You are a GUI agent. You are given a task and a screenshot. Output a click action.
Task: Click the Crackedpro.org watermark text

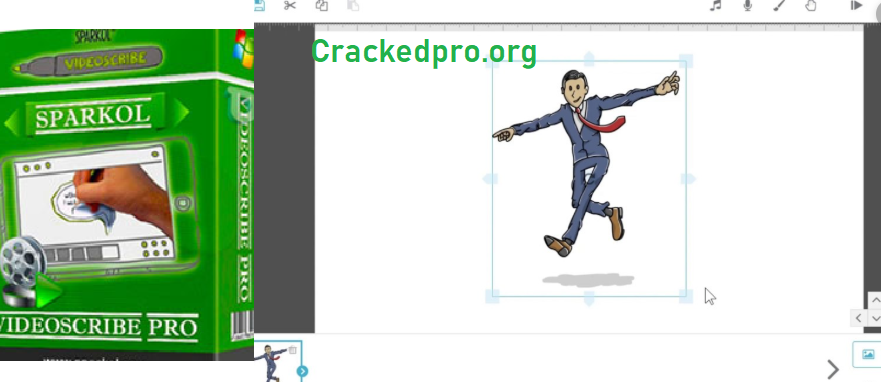[x=424, y=52]
